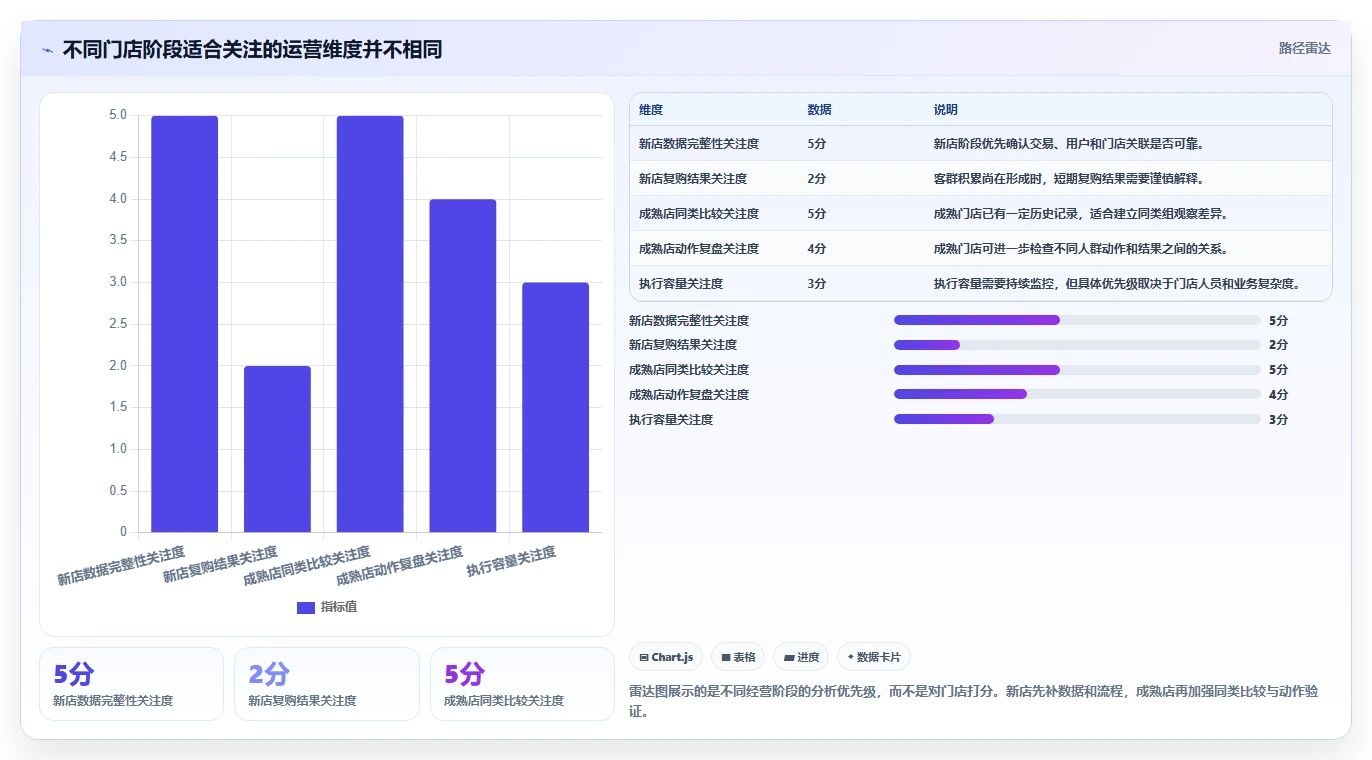Click the 4分 value in the table

(x=817, y=249)
